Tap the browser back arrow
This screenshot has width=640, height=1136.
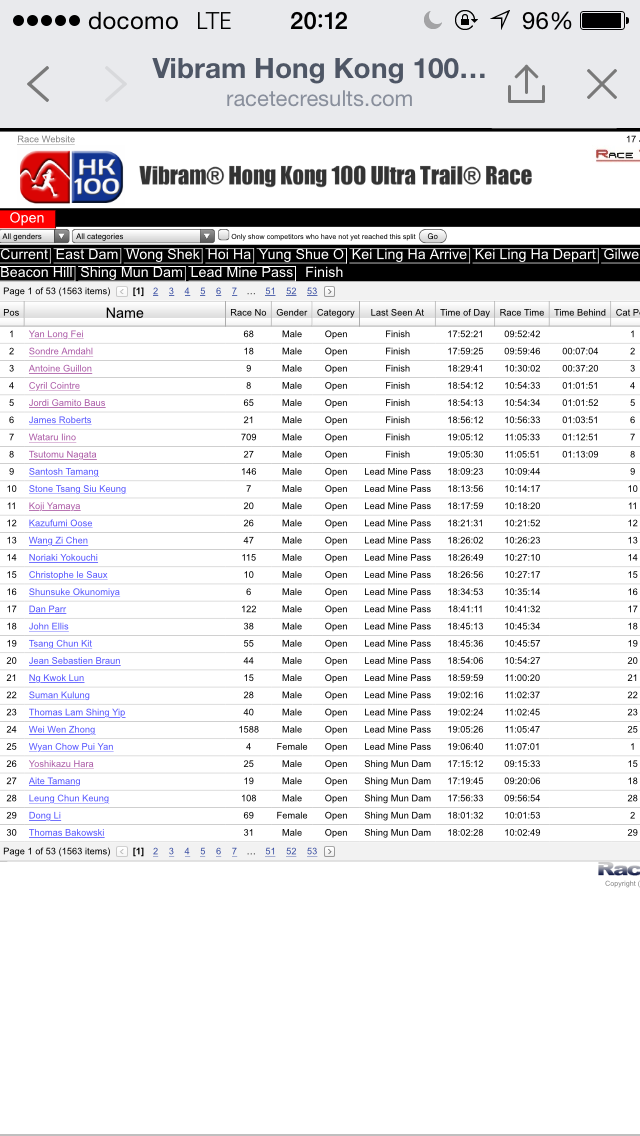tap(38, 84)
